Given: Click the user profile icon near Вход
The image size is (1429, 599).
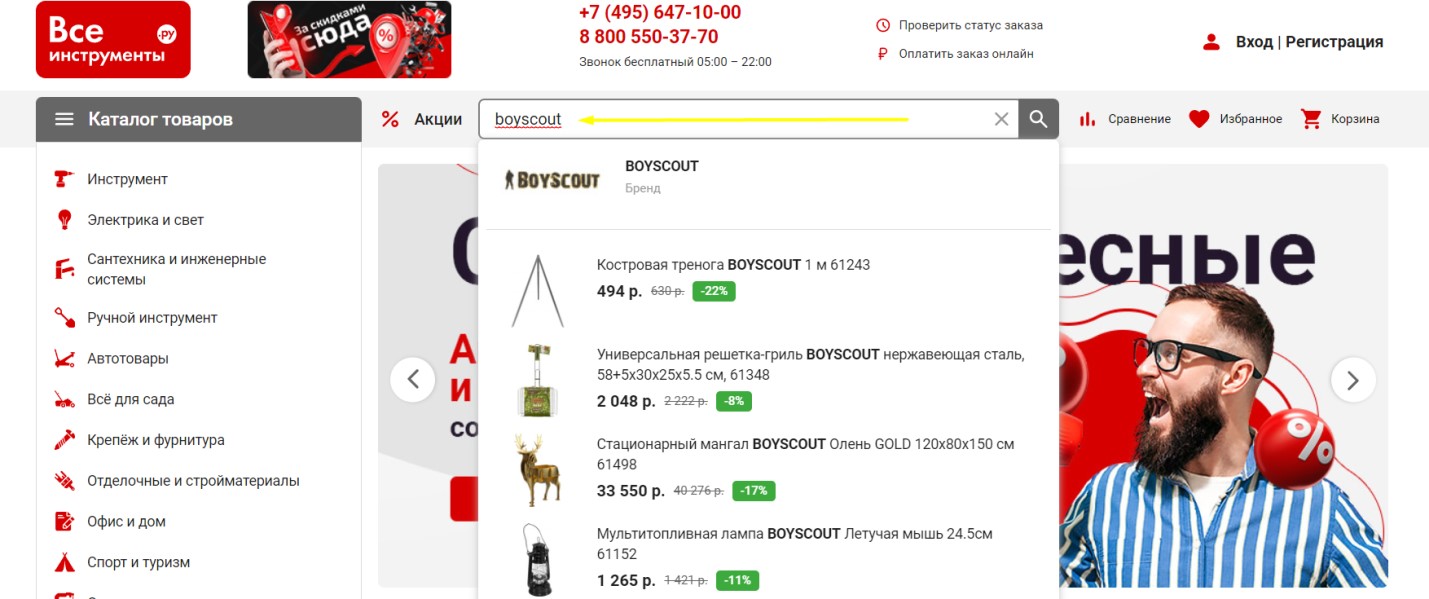Looking at the screenshot, I should (x=1211, y=42).
